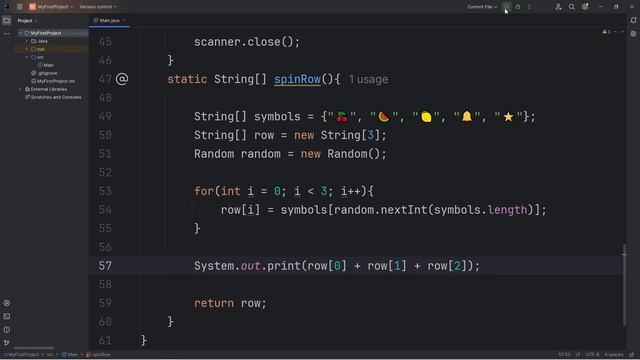Image resolution: width=640 pixels, height=360 pixels.
Task: Click the MyFirstProject project icon badge
Action: (32, 7)
